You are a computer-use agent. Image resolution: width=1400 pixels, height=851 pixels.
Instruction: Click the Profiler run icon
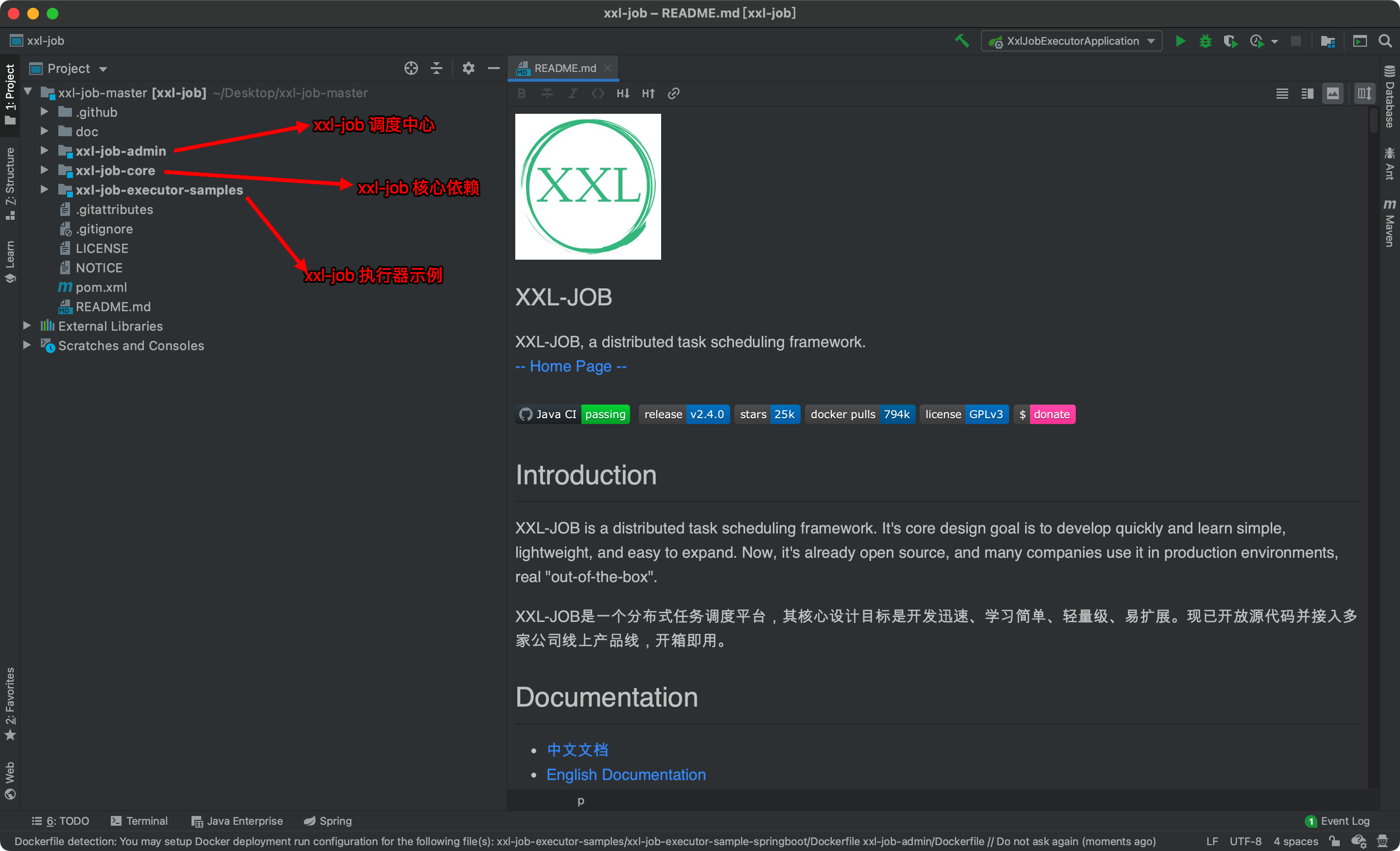pos(1256,41)
